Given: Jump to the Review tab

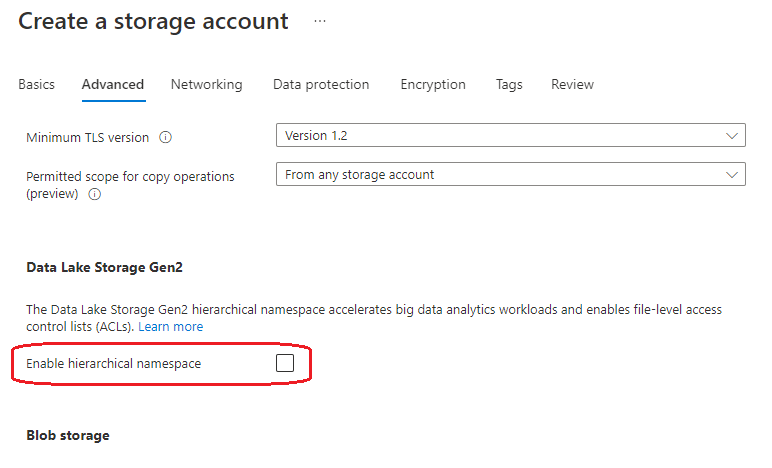Looking at the screenshot, I should (x=572, y=85).
